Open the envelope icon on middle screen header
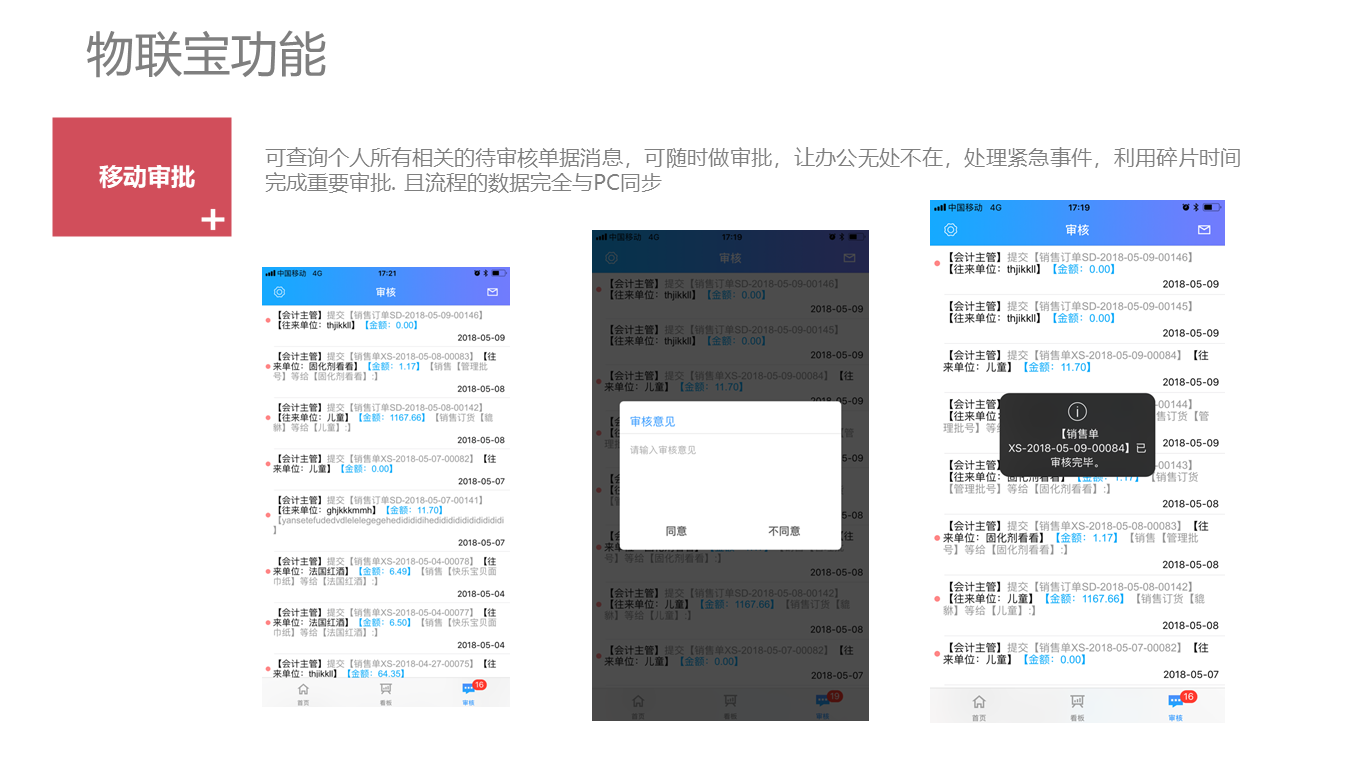Screen dimensions: 1350x759 [849, 257]
